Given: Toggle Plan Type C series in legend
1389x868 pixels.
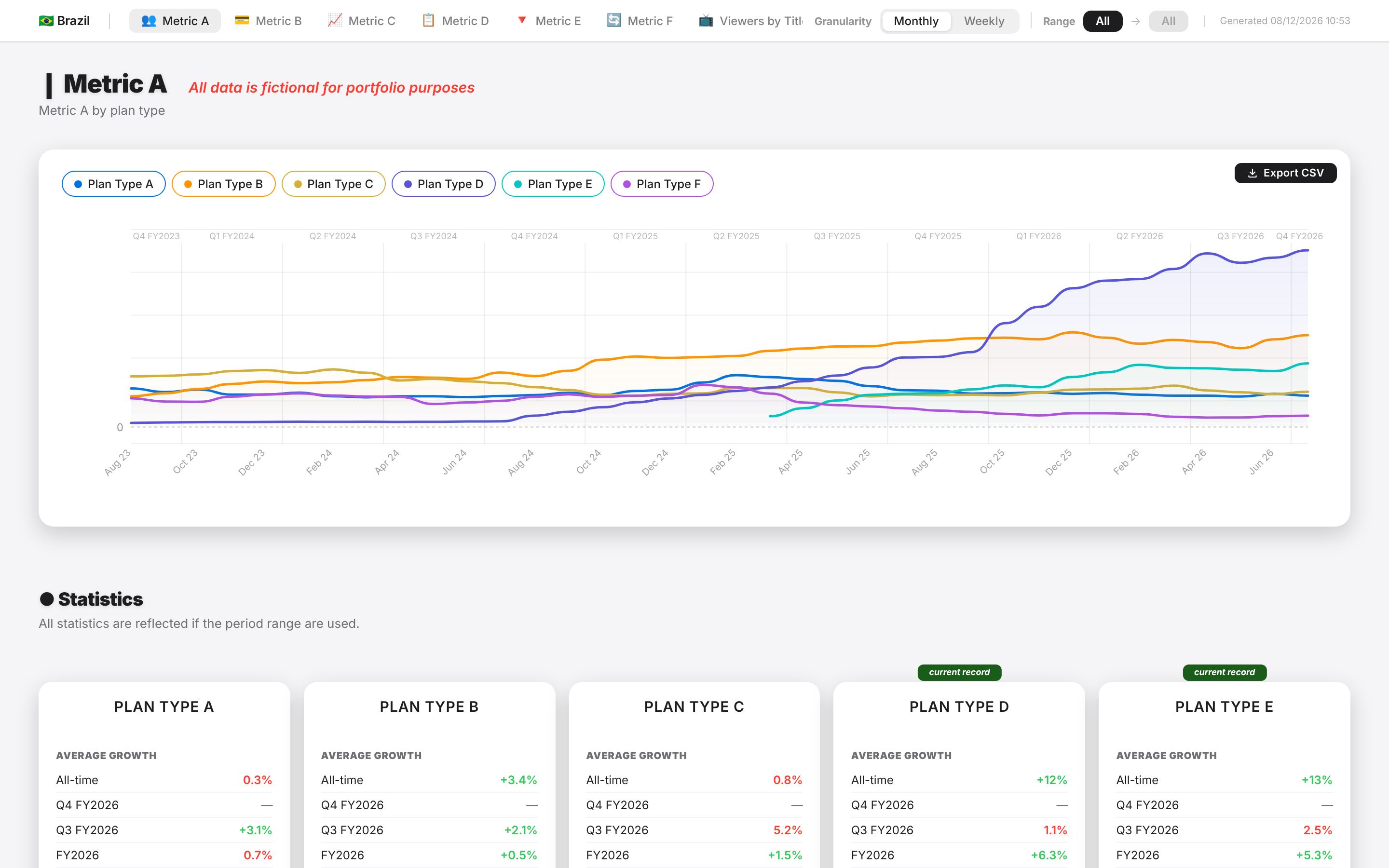Looking at the screenshot, I should [x=333, y=184].
